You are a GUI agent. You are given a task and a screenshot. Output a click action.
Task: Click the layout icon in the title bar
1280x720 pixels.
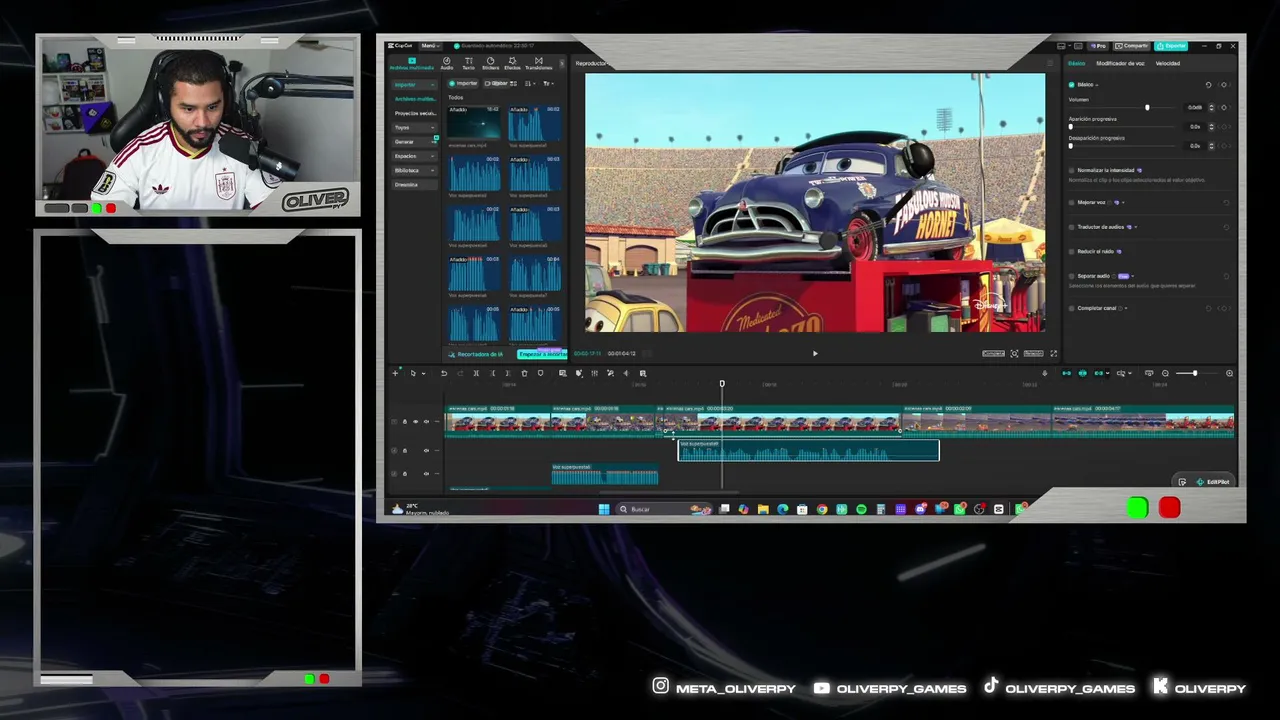[x=1061, y=46]
